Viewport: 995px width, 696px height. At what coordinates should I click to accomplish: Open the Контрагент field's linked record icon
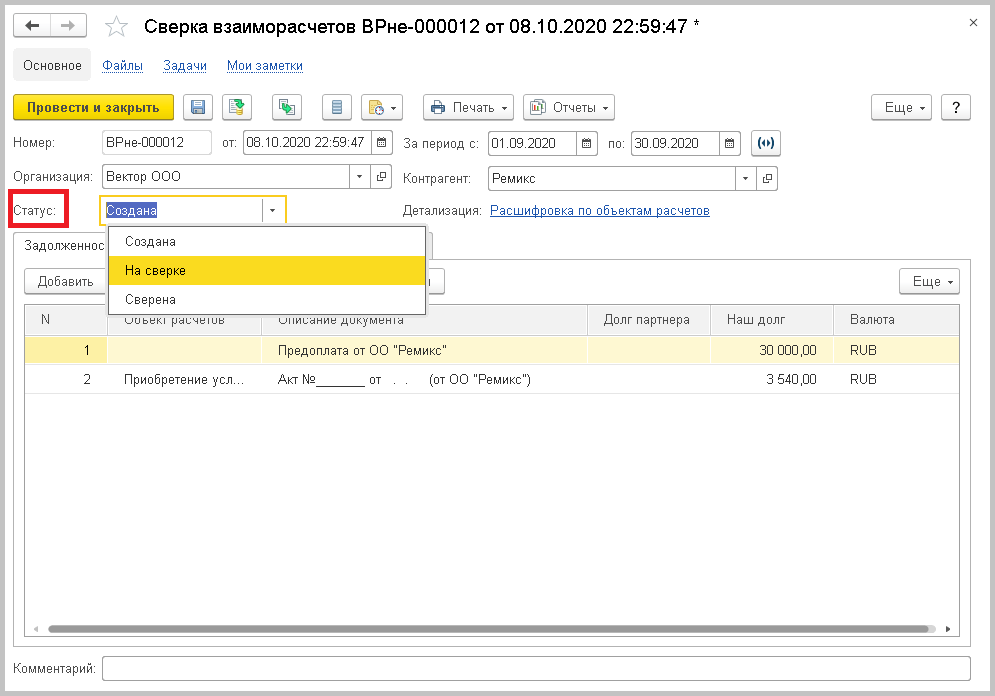point(768,178)
